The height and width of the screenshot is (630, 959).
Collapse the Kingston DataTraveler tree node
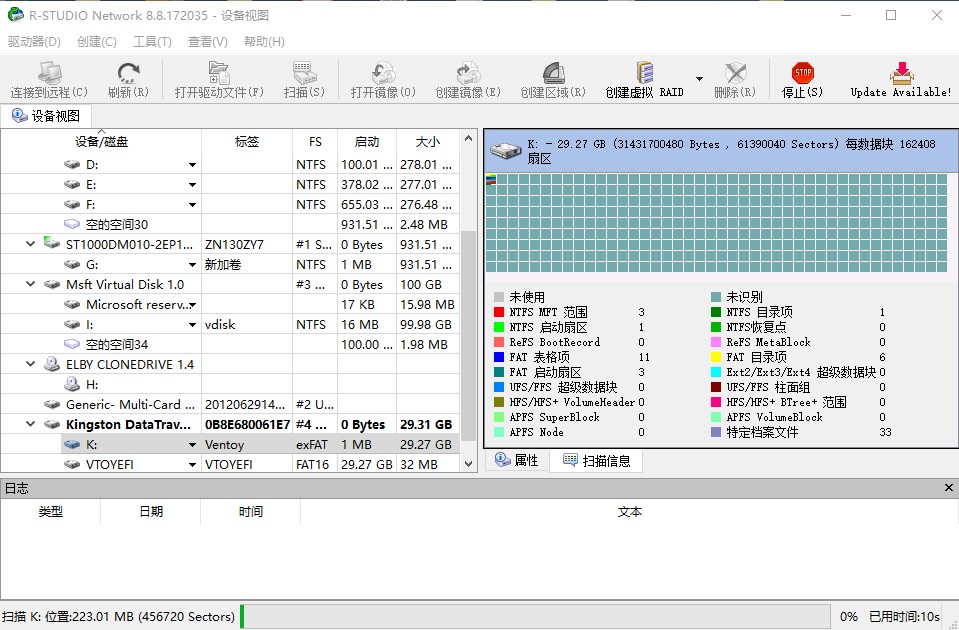coord(31,424)
